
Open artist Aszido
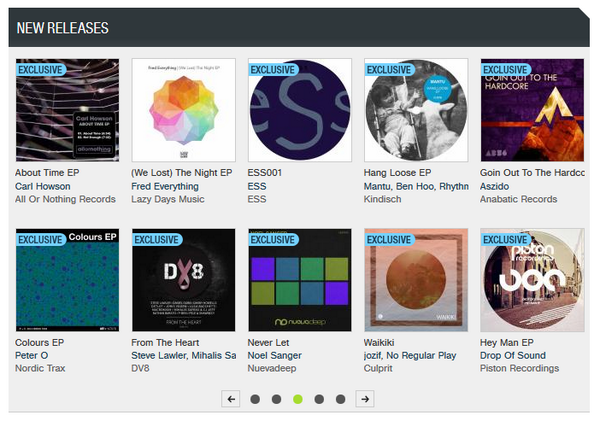click(x=495, y=186)
